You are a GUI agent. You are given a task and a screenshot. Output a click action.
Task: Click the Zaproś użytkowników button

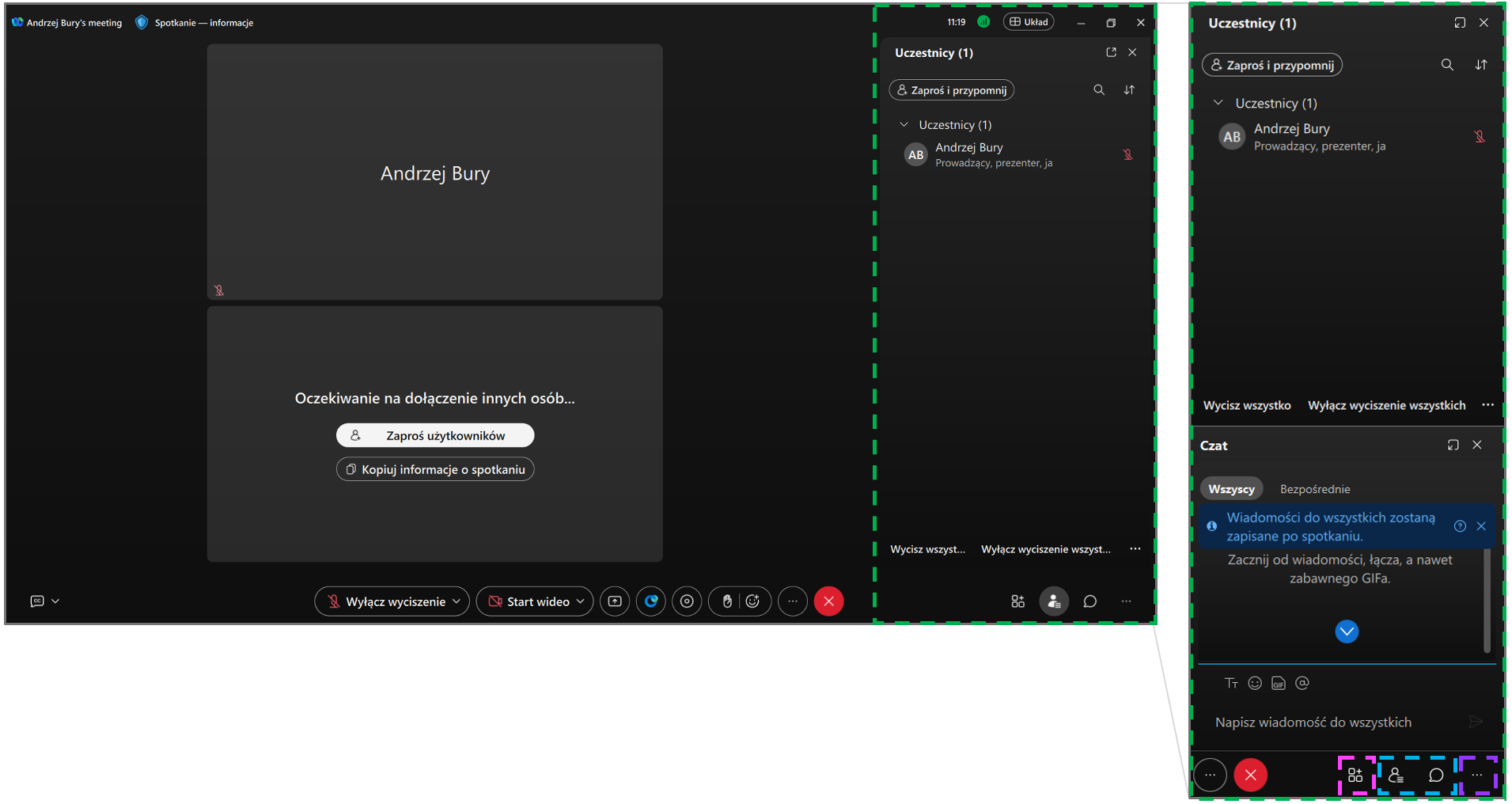435,435
